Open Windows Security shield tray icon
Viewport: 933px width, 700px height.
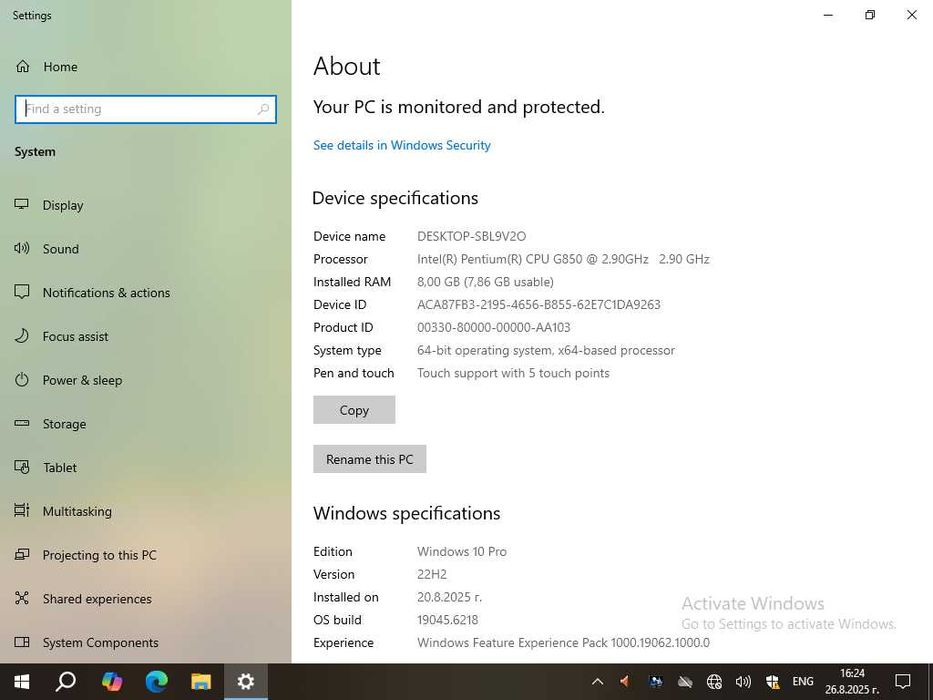pyautogui.click(x=773, y=682)
